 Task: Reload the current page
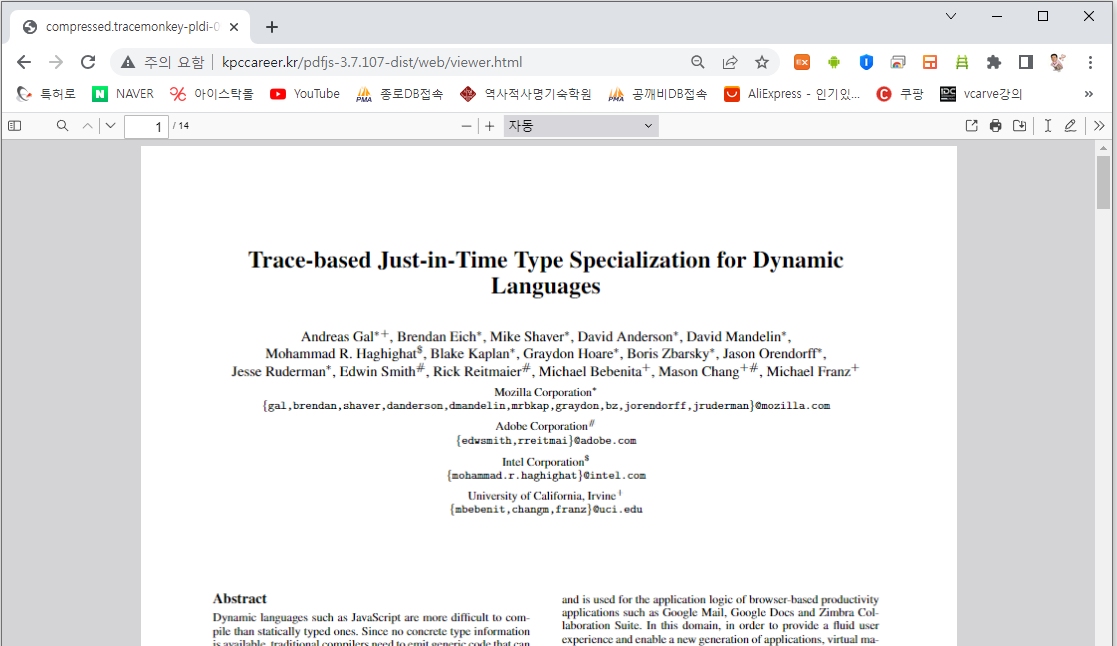(88, 62)
